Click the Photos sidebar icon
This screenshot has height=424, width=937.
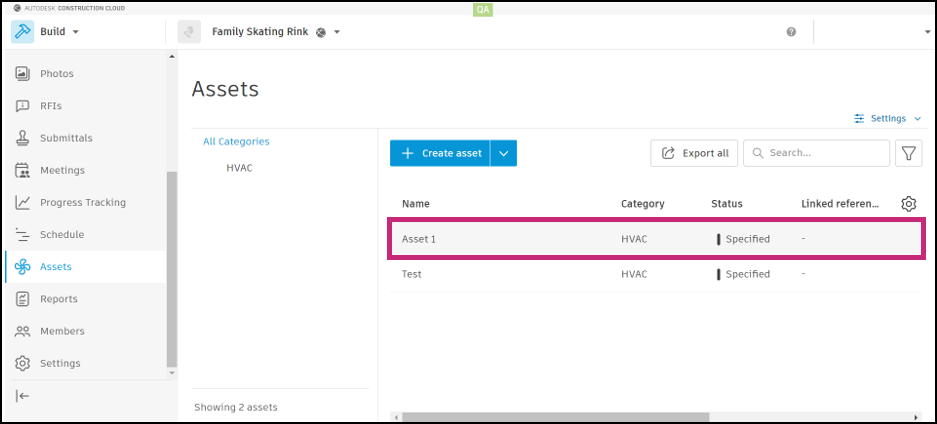(23, 74)
